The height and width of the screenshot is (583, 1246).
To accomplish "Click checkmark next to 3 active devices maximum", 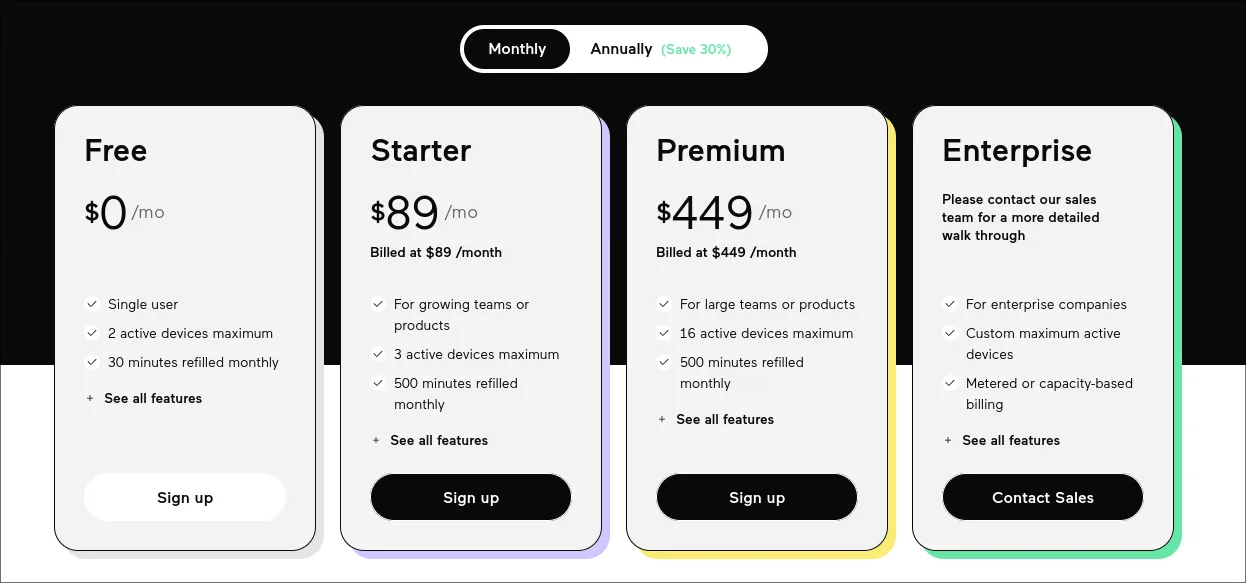I will click(378, 354).
